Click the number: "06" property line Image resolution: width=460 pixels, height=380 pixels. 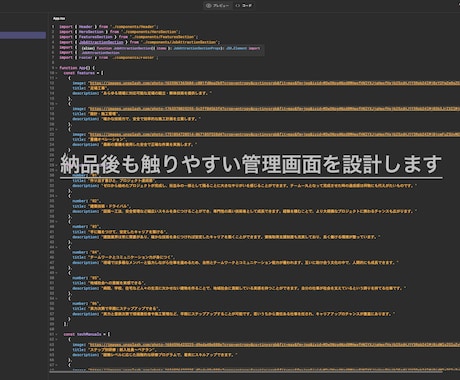[x=87, y=304]
